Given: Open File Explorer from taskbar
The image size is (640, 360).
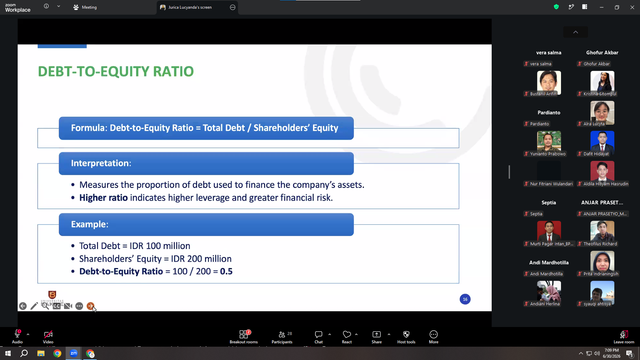Looking at the screenshot, I should (41, 353).
